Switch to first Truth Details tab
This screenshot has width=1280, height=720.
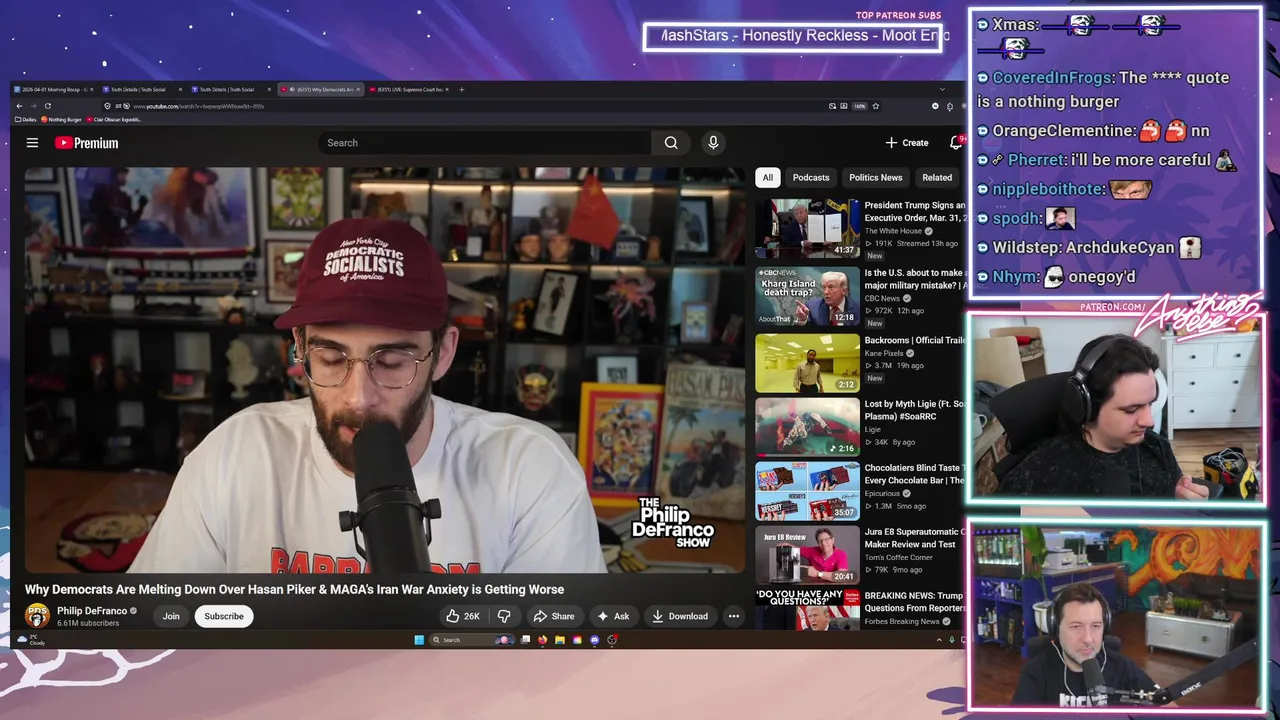point(143,89)
